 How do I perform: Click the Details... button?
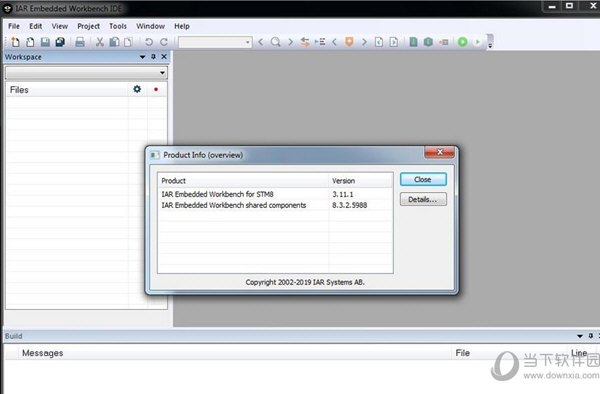(x=423, y=199)
